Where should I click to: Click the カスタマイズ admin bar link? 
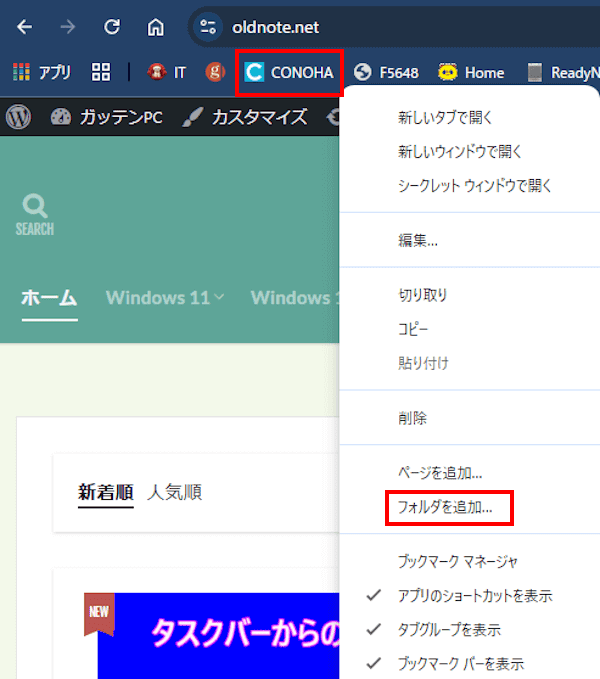tap(246, 117)
